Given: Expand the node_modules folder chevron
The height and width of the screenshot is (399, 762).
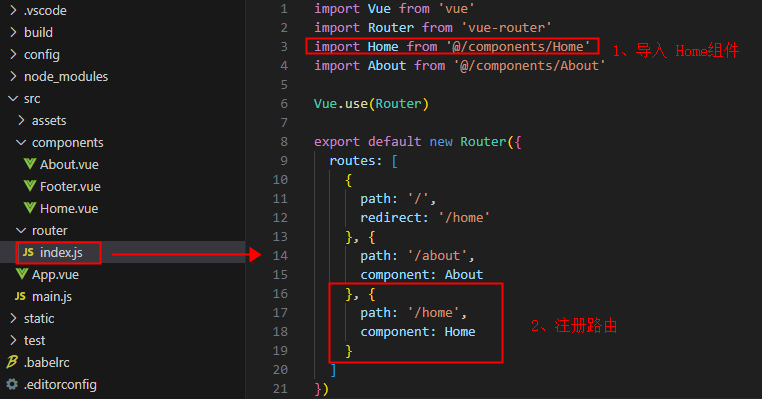Looking at the screenshot, I should point(13,76).
